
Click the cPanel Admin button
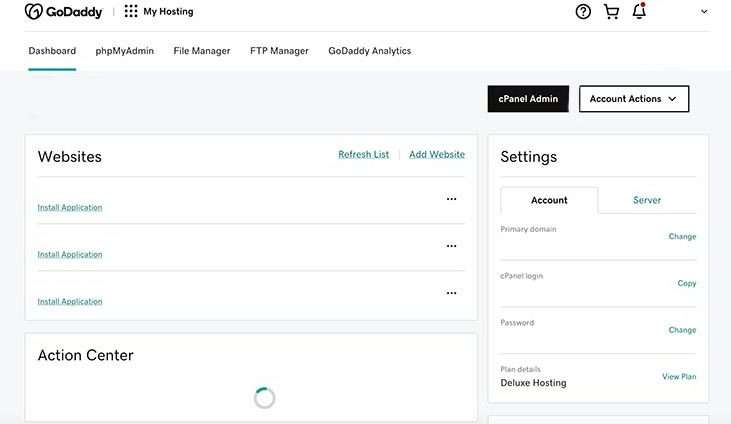pyautogui.click(x=528, y=99)
